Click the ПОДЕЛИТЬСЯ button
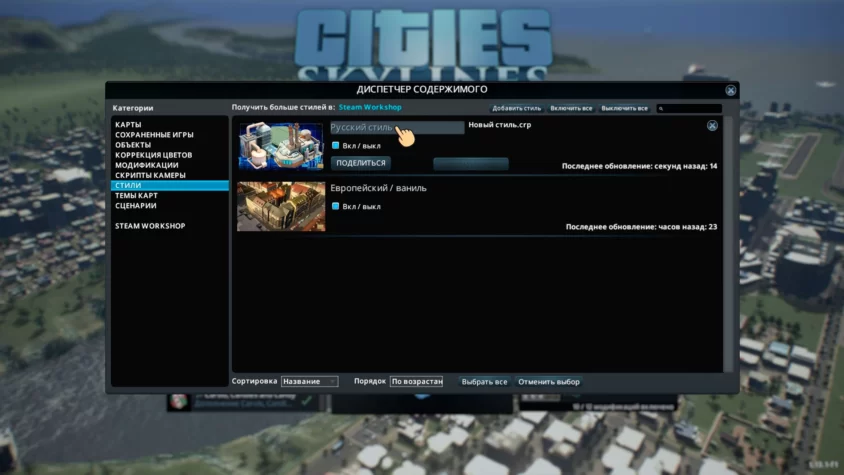This screenshot has height=475, width=844. (361, 163)
